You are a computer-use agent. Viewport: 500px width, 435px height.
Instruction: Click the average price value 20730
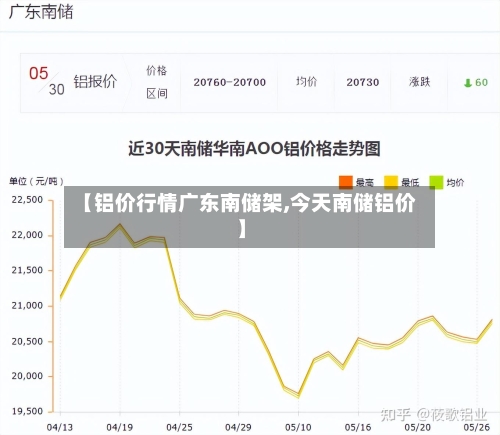click(363, 82)
